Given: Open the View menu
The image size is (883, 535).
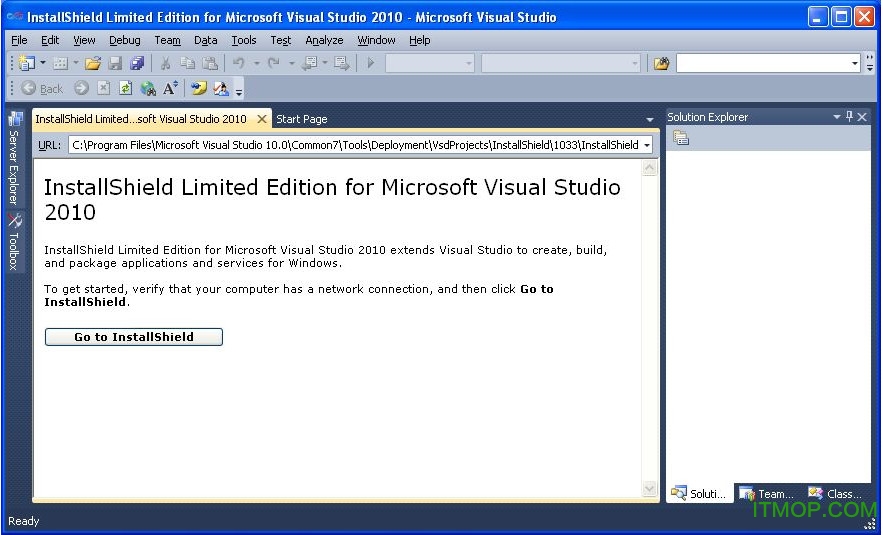Looking at the screenshot, I should pos(84,40).
